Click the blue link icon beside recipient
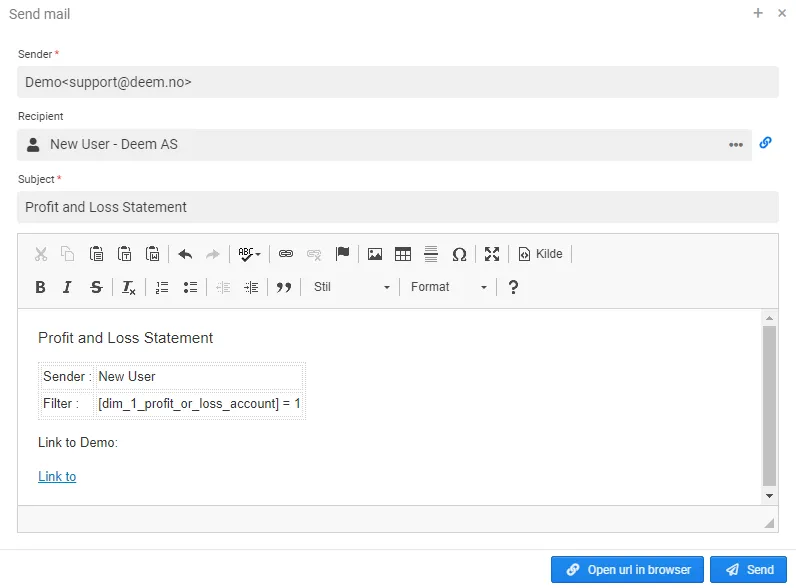 coord(766,143)
